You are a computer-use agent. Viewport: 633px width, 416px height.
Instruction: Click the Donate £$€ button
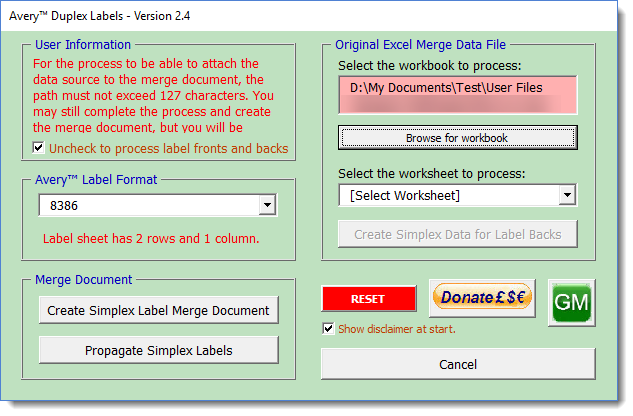coord(482,298)
